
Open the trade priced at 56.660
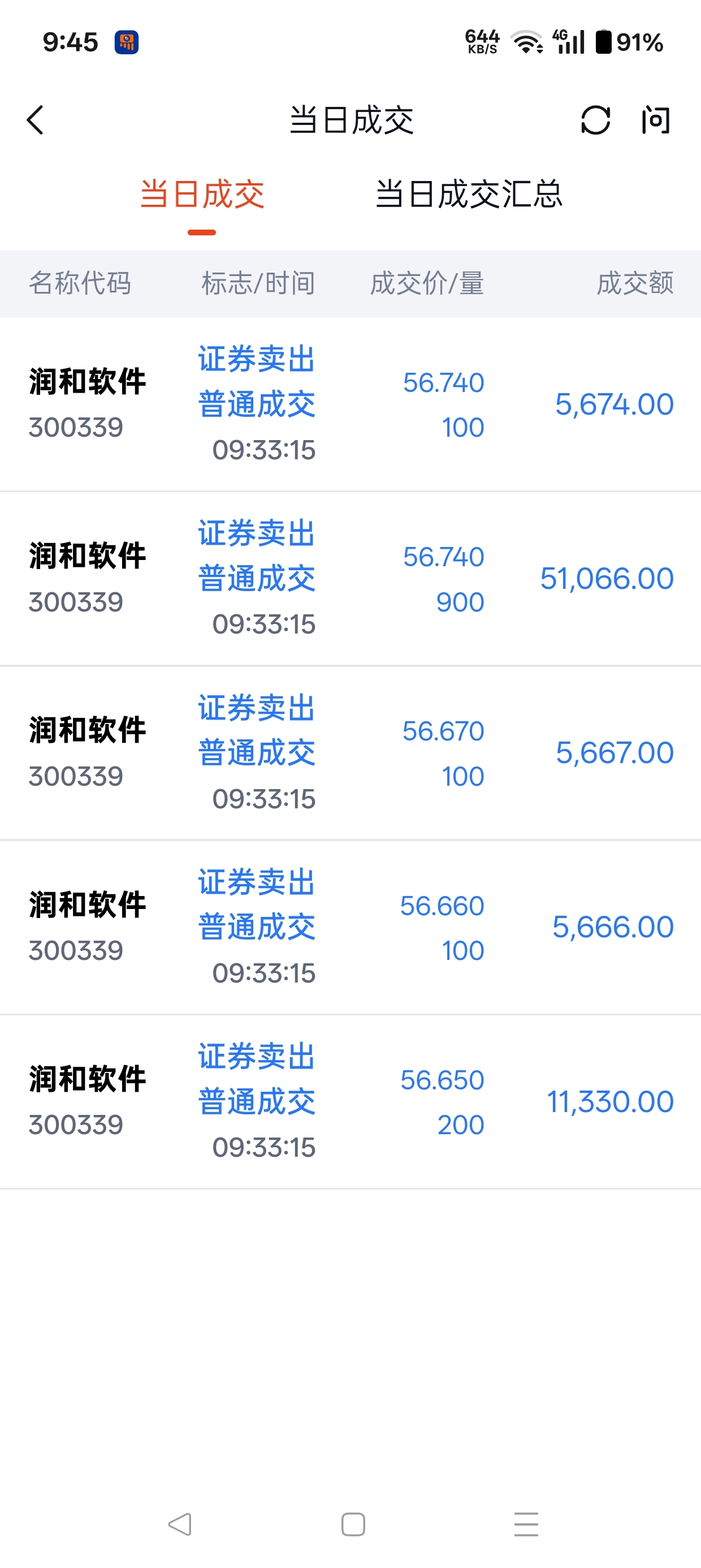350,927
